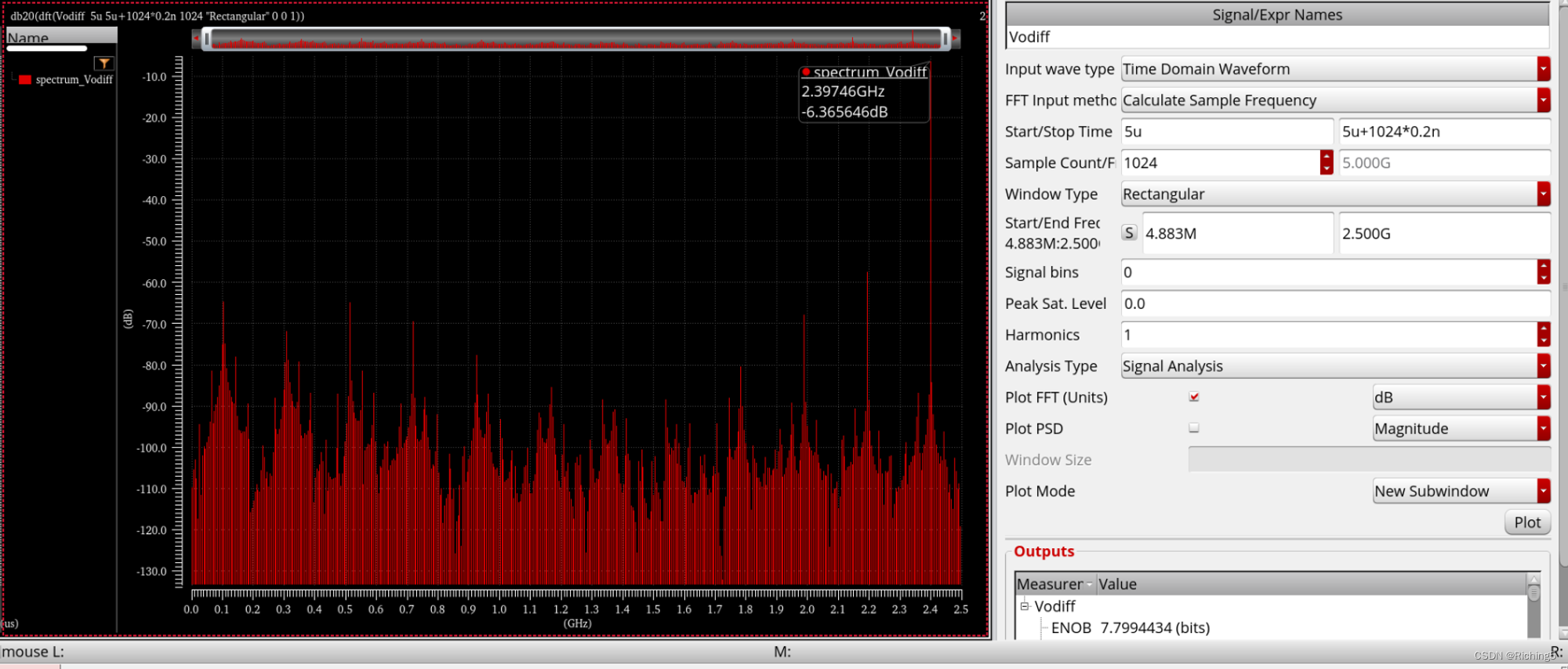Enable the Plot PSD checkbox
Viewport: 1568px width, 669px height.
point(1194,428)
